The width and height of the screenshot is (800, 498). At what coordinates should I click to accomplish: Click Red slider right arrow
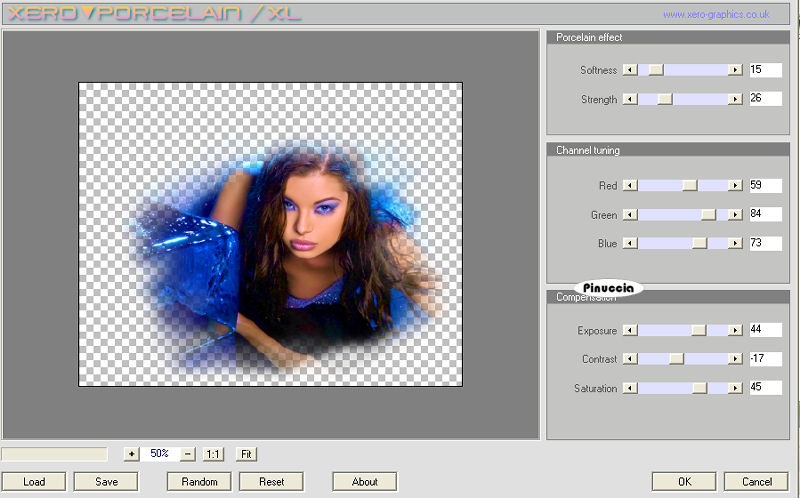735,185
